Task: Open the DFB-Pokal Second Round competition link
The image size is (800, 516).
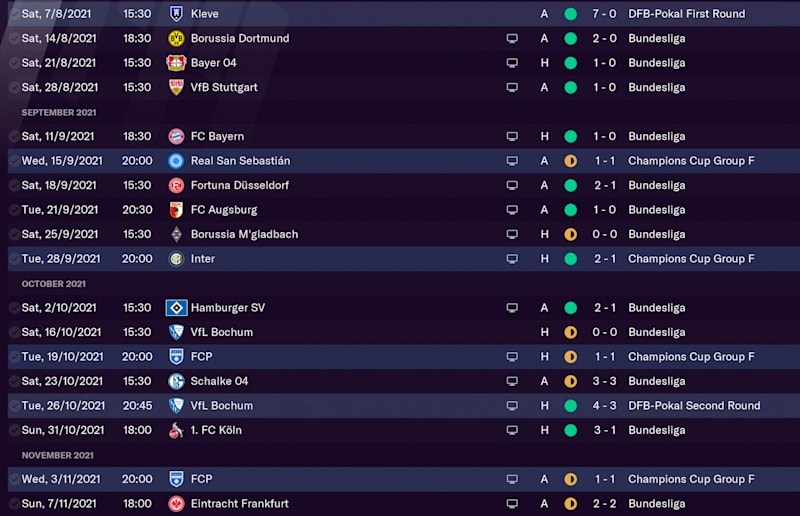Action: click(x=693, y=406)
